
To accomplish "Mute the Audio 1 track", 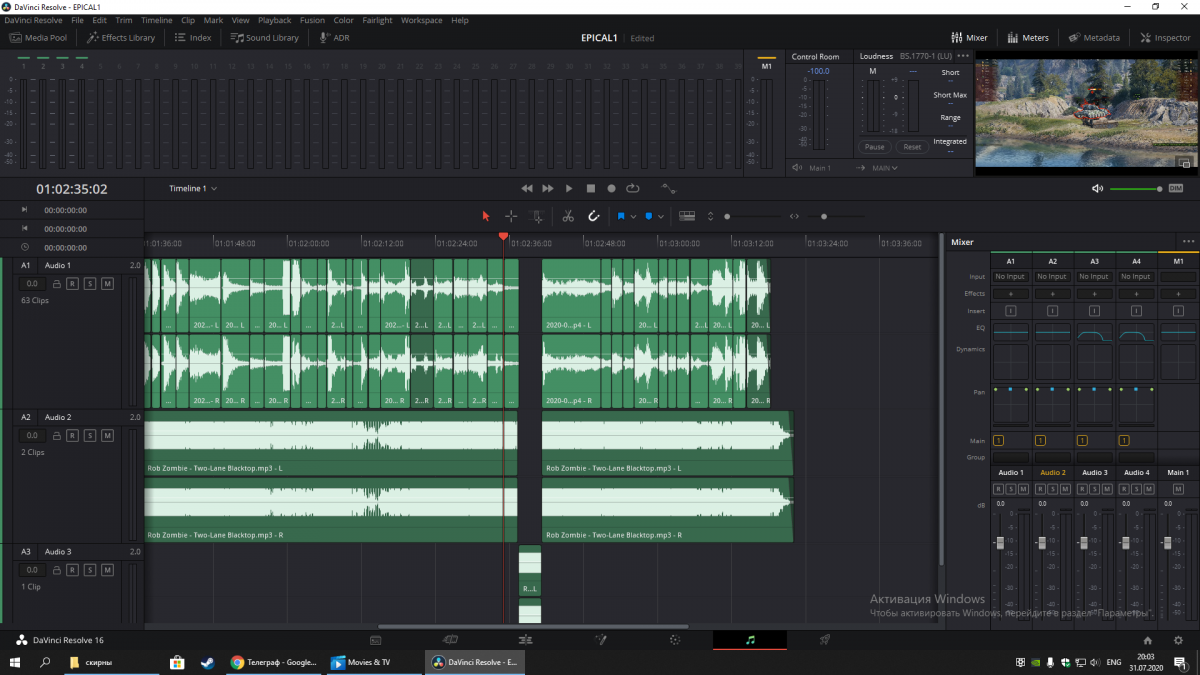I will click(x=107, y=284).
